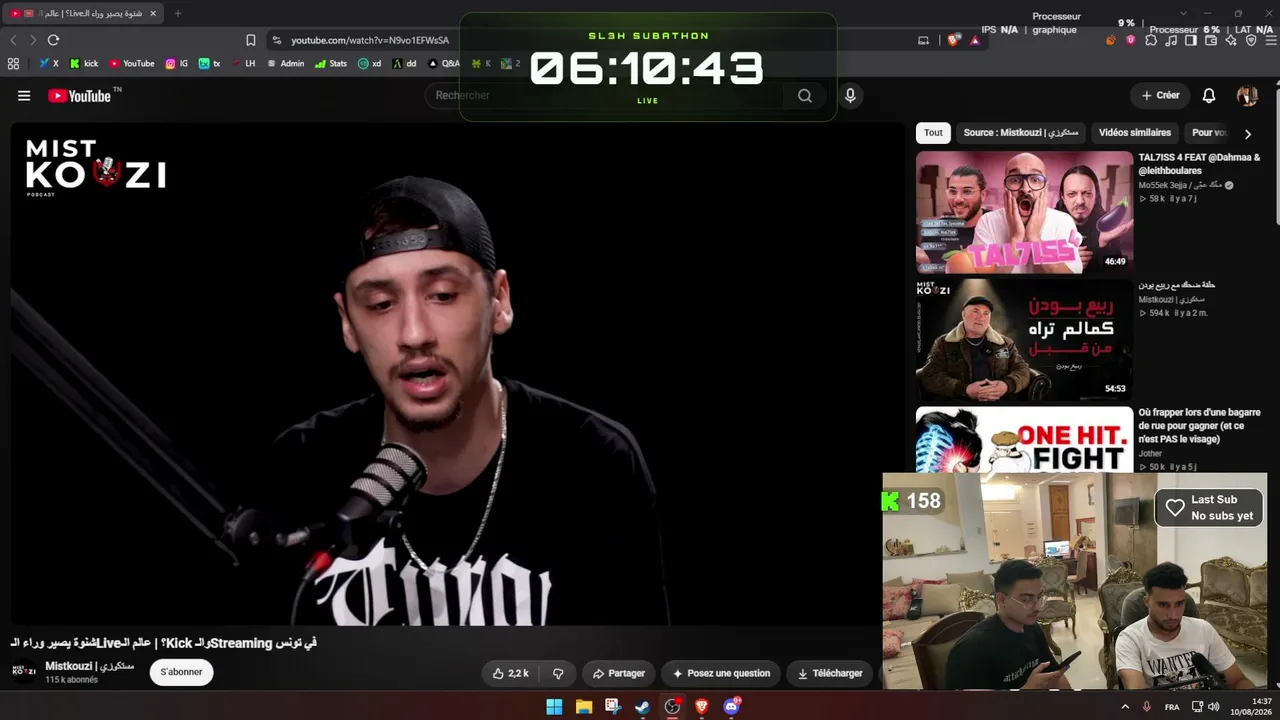Select the Tout filter chip

(933, 133)
